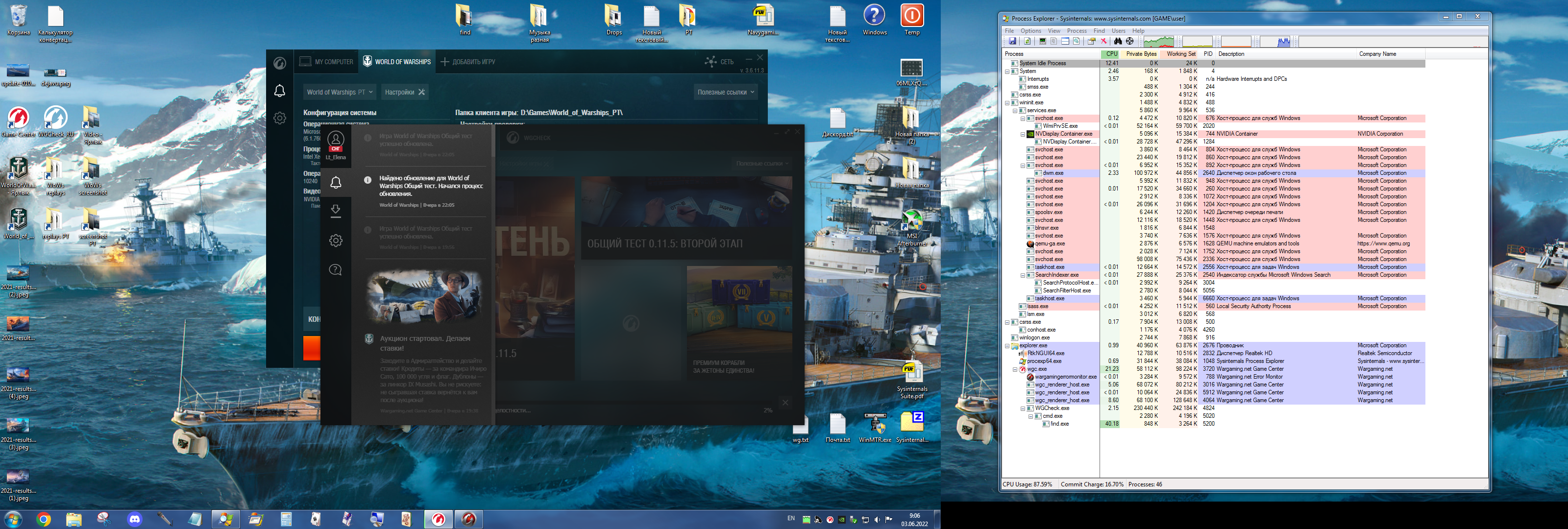Screen dimensions: 1568x529
Task: Click notifications bell in Game Center panel
Action: [x=335, y=183]
